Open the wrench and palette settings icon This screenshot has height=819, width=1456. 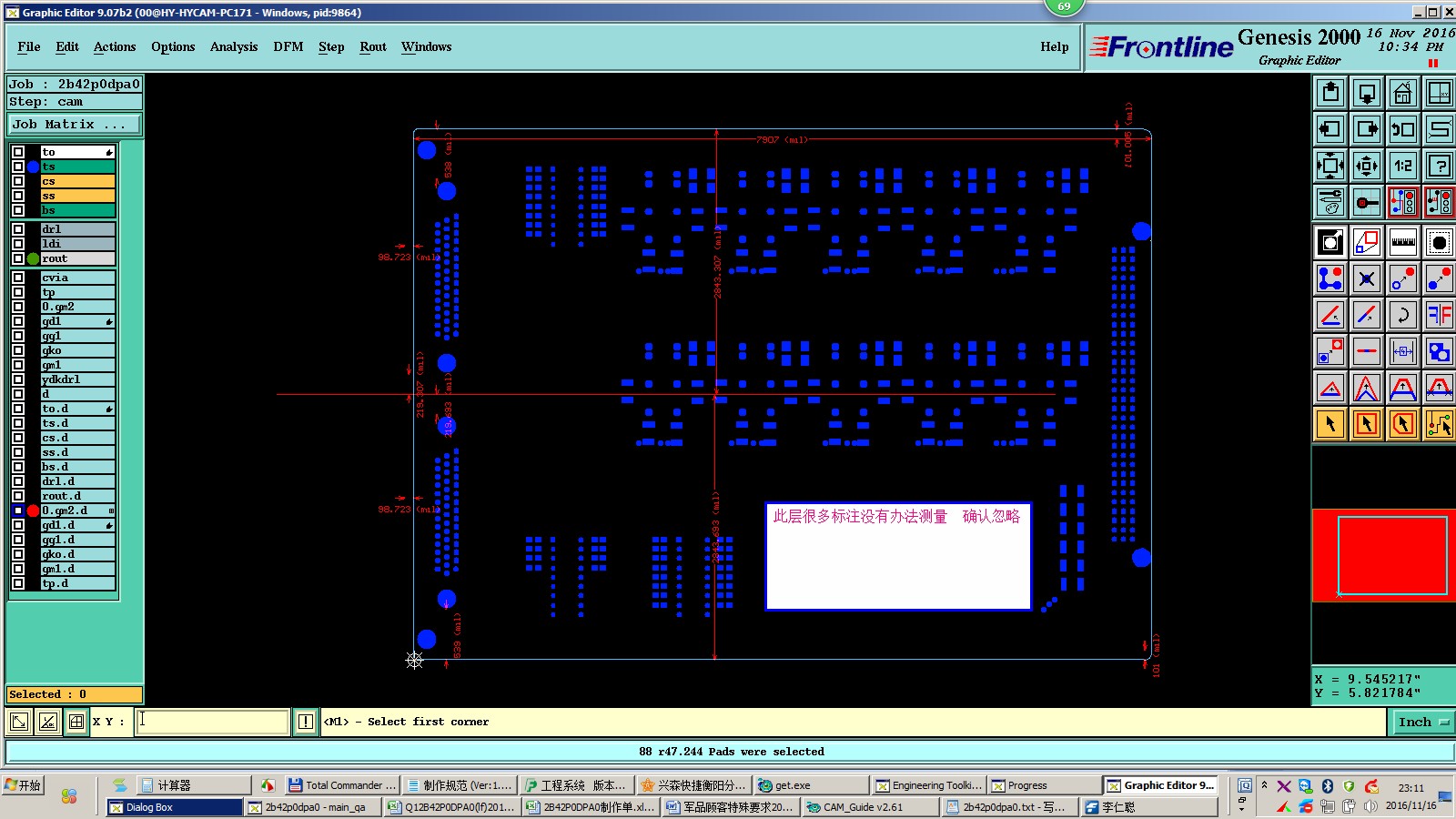1330,202
